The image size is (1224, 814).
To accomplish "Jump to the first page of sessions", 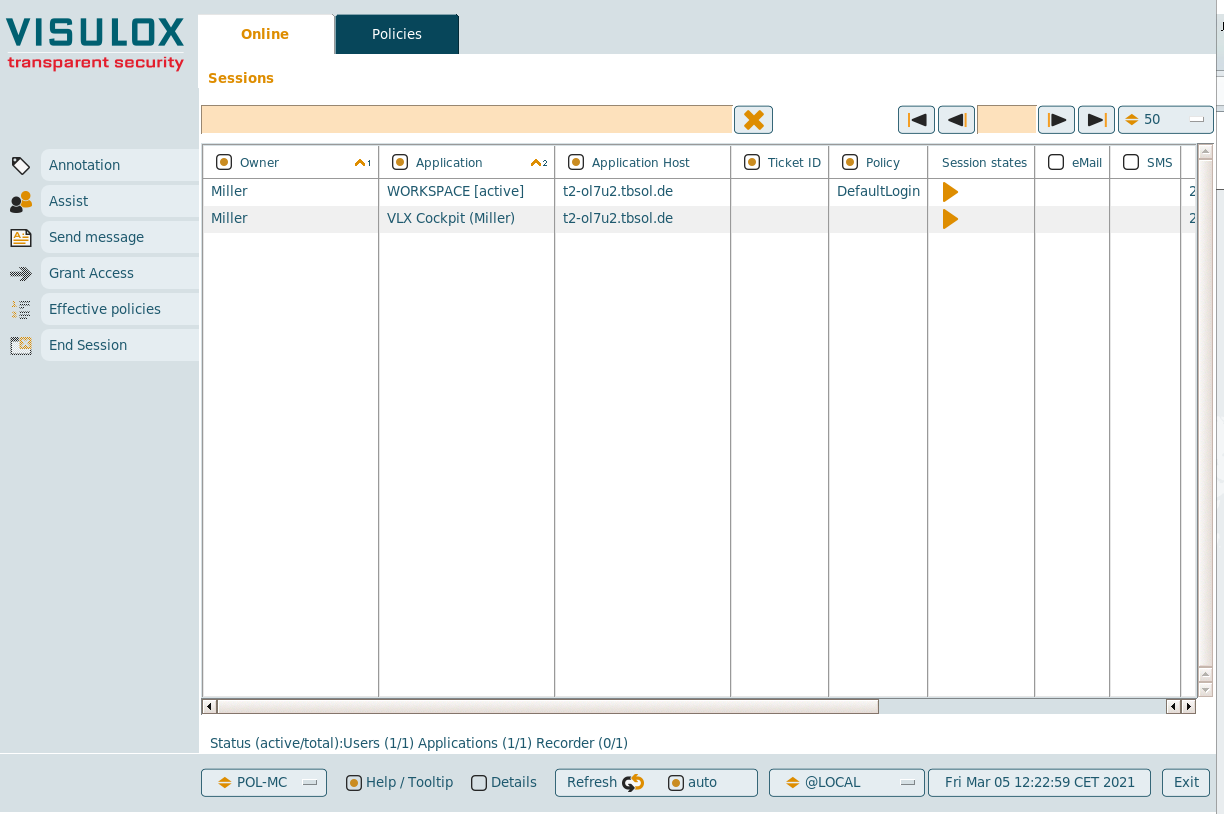I will click(916, 120).
